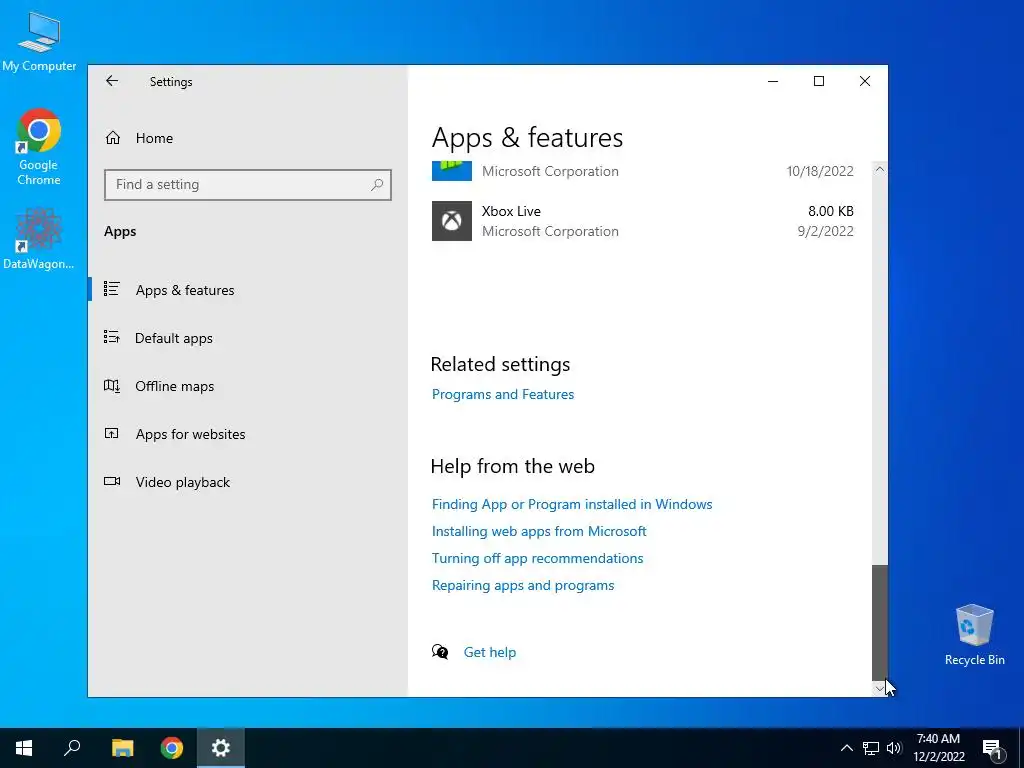
Task: Click the 9/2/2022 date for Xbox Live
Action: click(825, 231)
